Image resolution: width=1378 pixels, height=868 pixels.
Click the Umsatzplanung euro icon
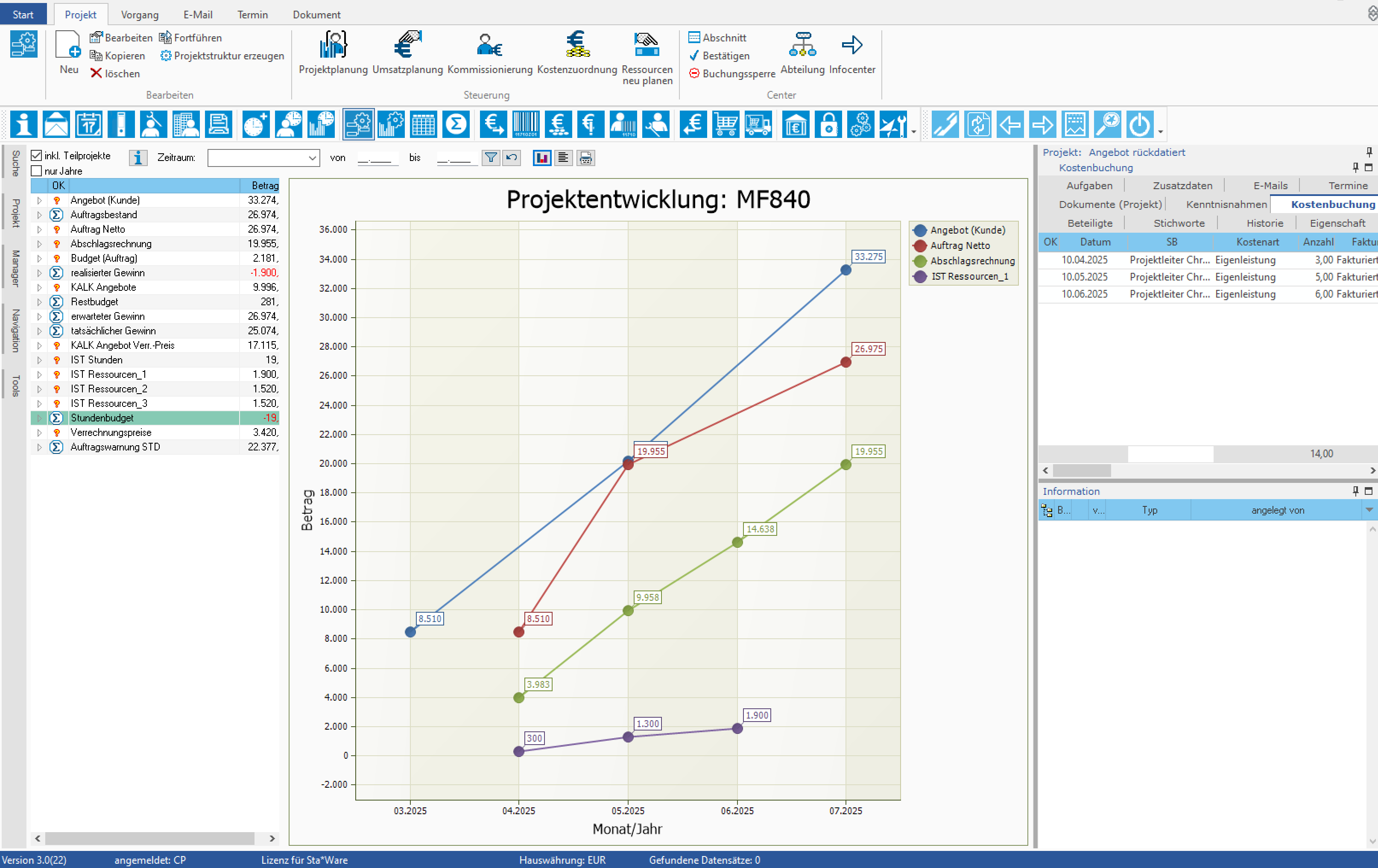click(x=407, y=45)
